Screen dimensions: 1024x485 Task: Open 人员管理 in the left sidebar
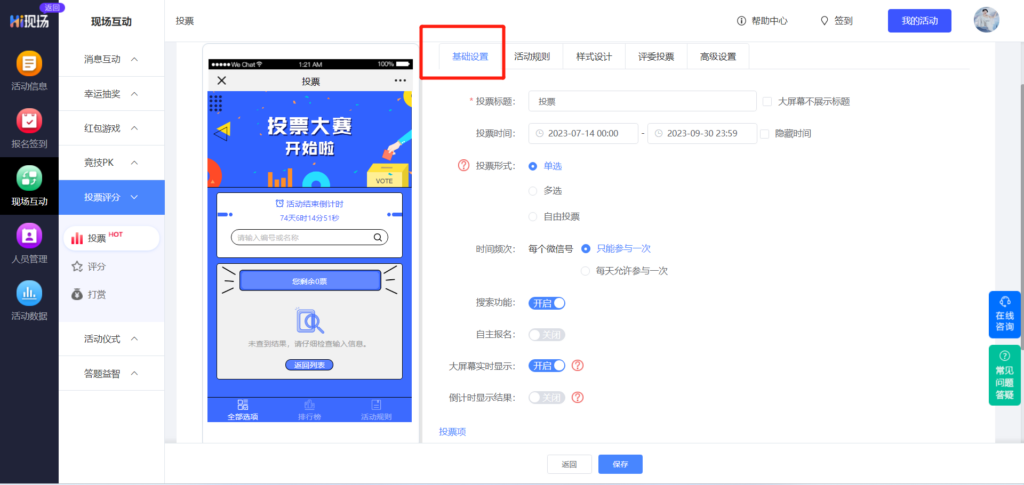pyautogui.click(x=29, y=243)
